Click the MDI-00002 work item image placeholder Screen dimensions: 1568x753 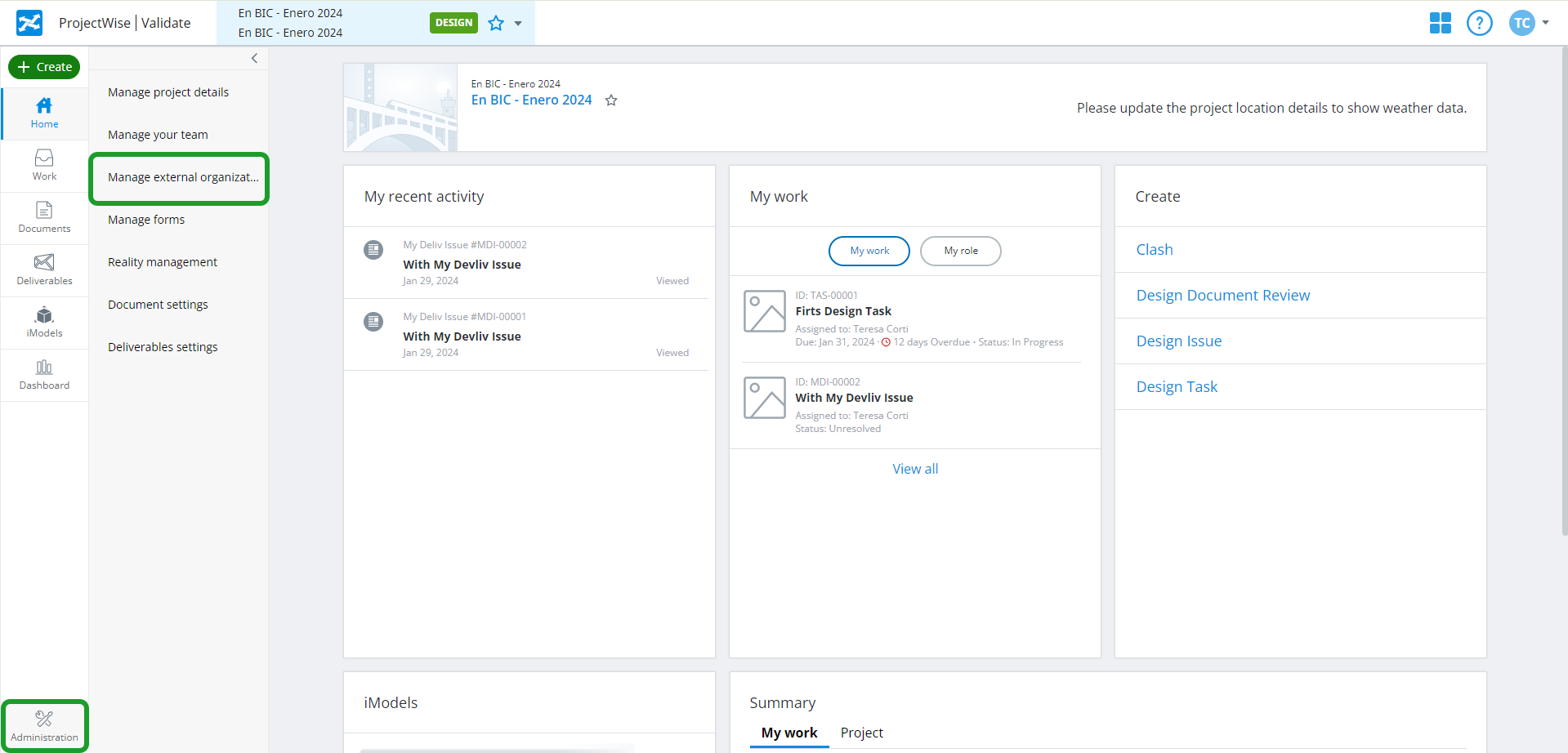coord(765,398)
